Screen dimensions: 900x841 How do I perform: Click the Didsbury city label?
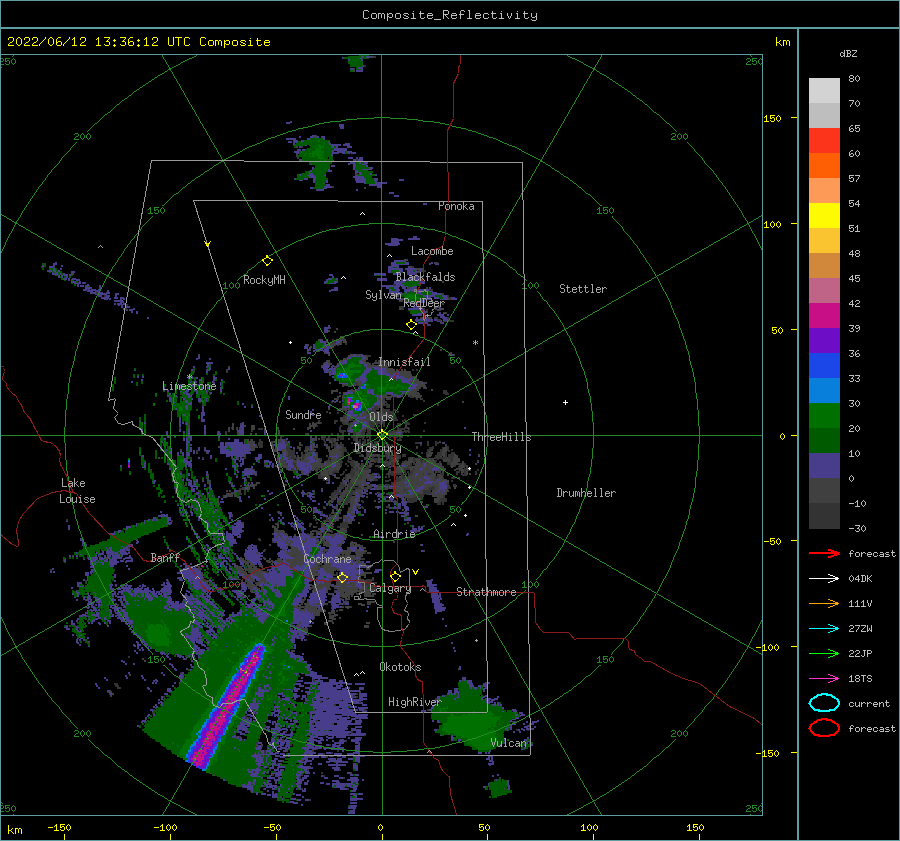377,448
